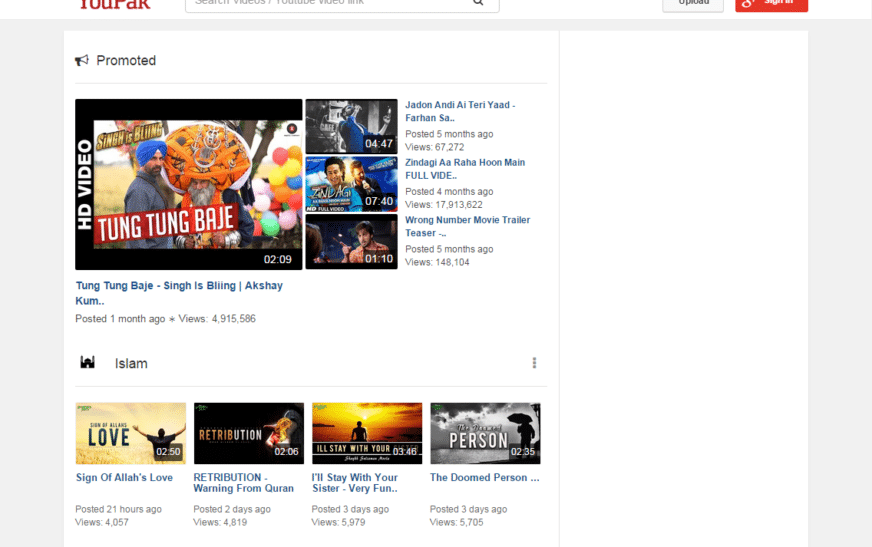Image resolution: width=872 pixels, height=547 pixels.
Task: Click the red Google Sign in button
Action: (771, 4)
